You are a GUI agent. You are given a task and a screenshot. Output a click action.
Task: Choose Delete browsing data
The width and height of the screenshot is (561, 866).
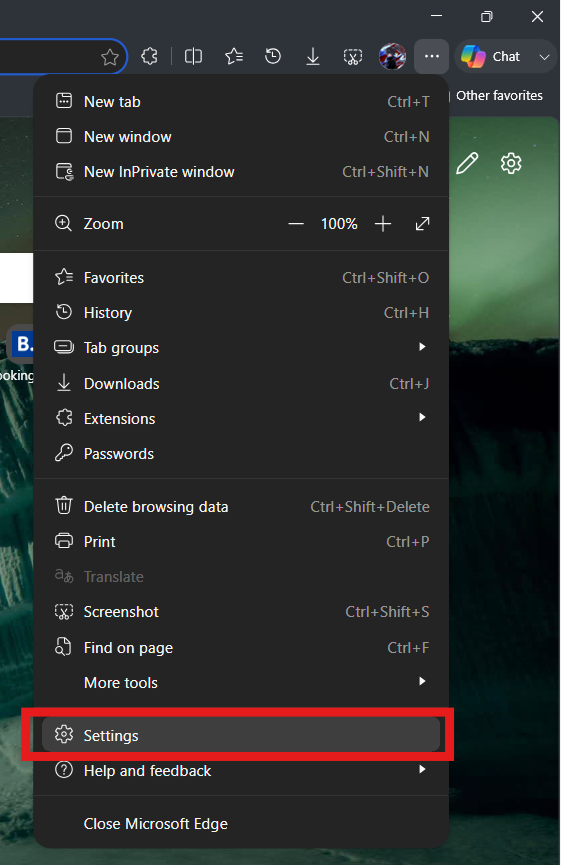click(241, 506)
